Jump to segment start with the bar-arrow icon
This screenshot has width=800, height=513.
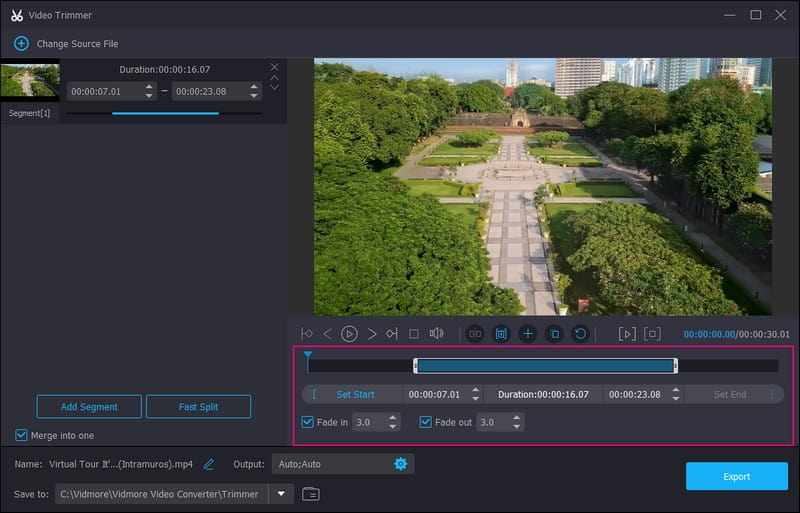tap(307, 334)
